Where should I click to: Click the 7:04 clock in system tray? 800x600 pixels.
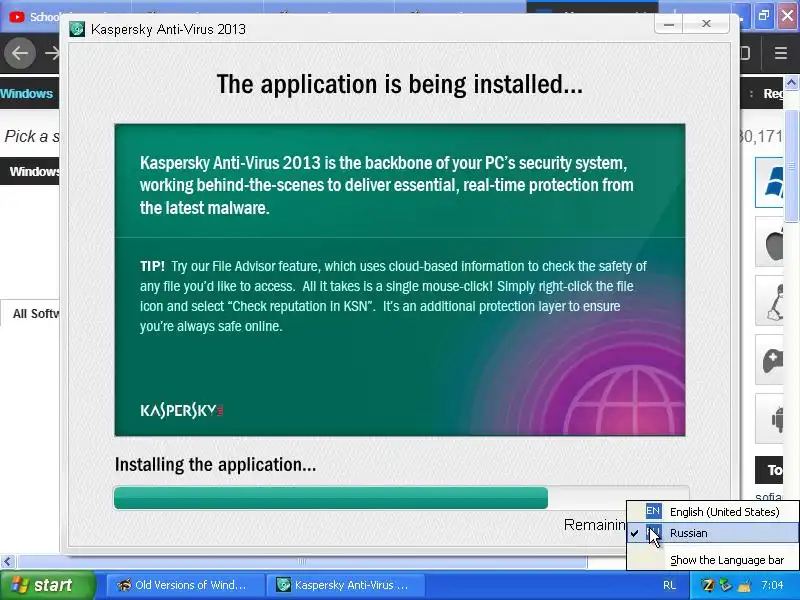point(772,585)
